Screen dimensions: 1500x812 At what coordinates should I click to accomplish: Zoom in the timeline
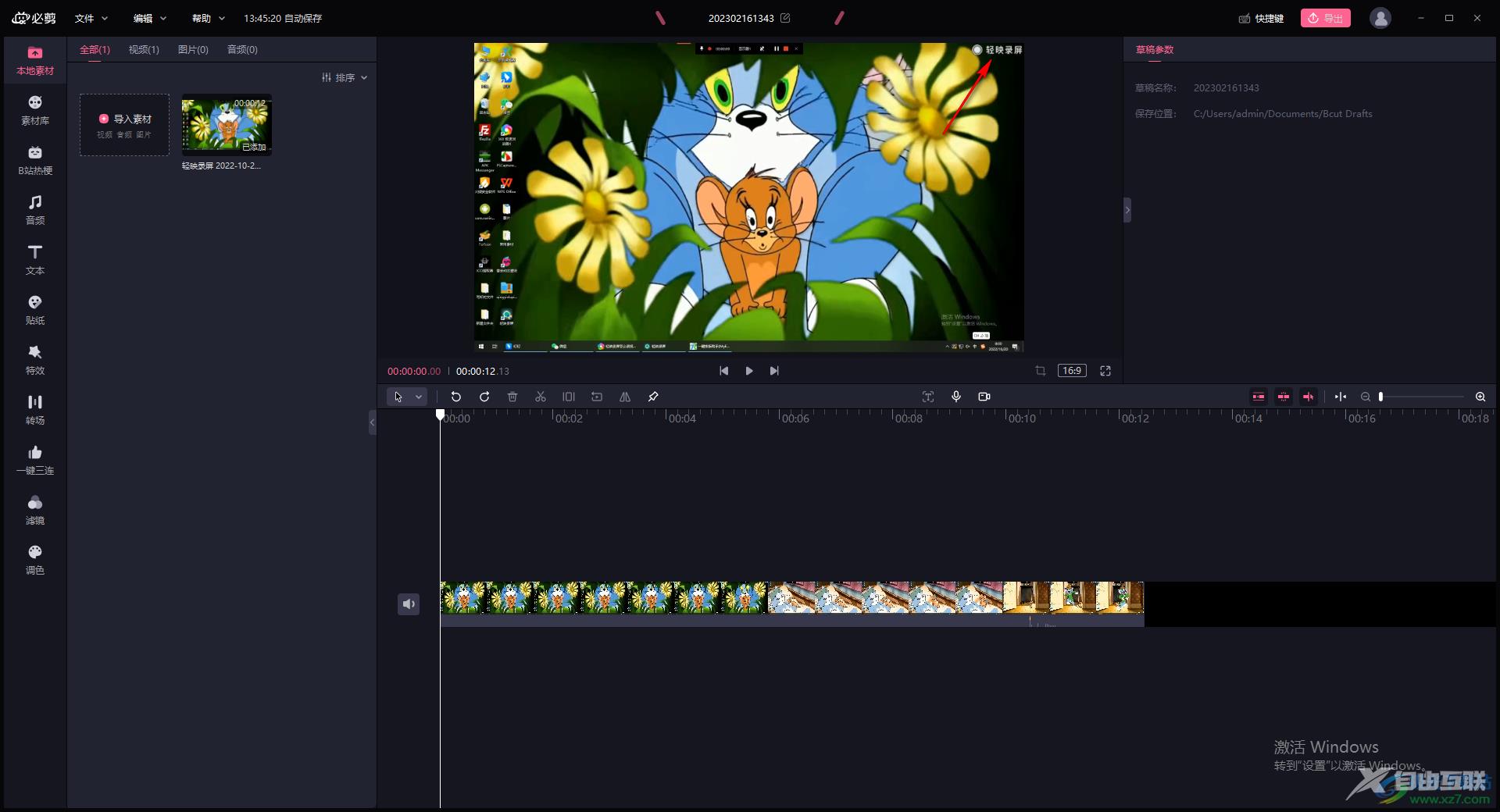(1480, 397)
